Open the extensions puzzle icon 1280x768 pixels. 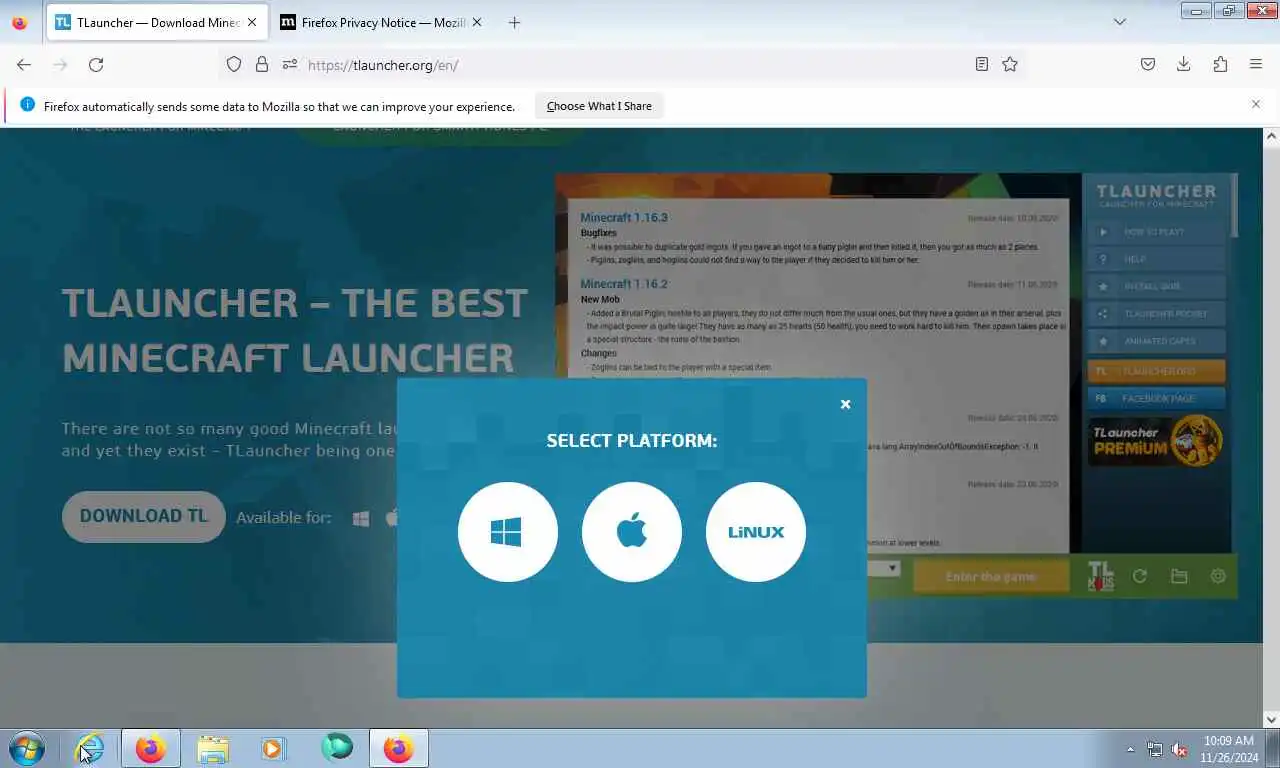pos(1220,64)
